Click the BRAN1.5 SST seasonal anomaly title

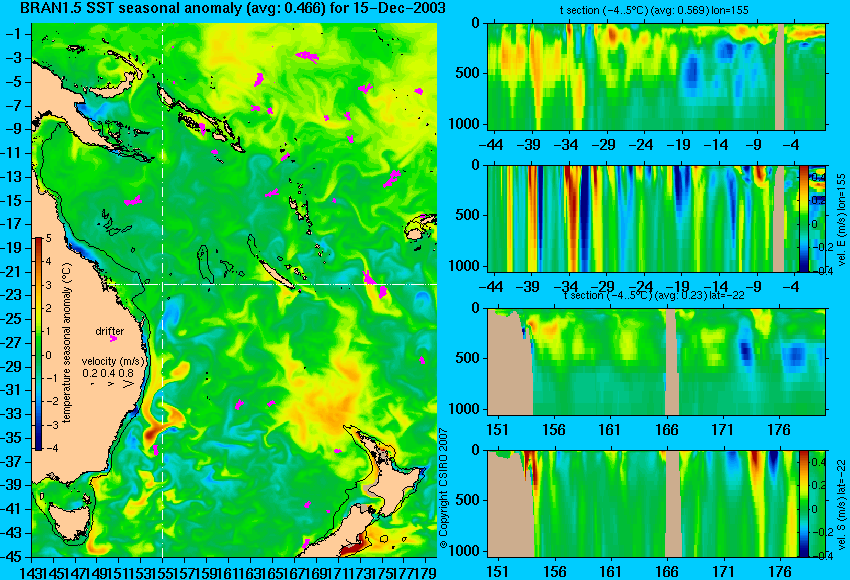pyautogui.click(x=233, y=8)
